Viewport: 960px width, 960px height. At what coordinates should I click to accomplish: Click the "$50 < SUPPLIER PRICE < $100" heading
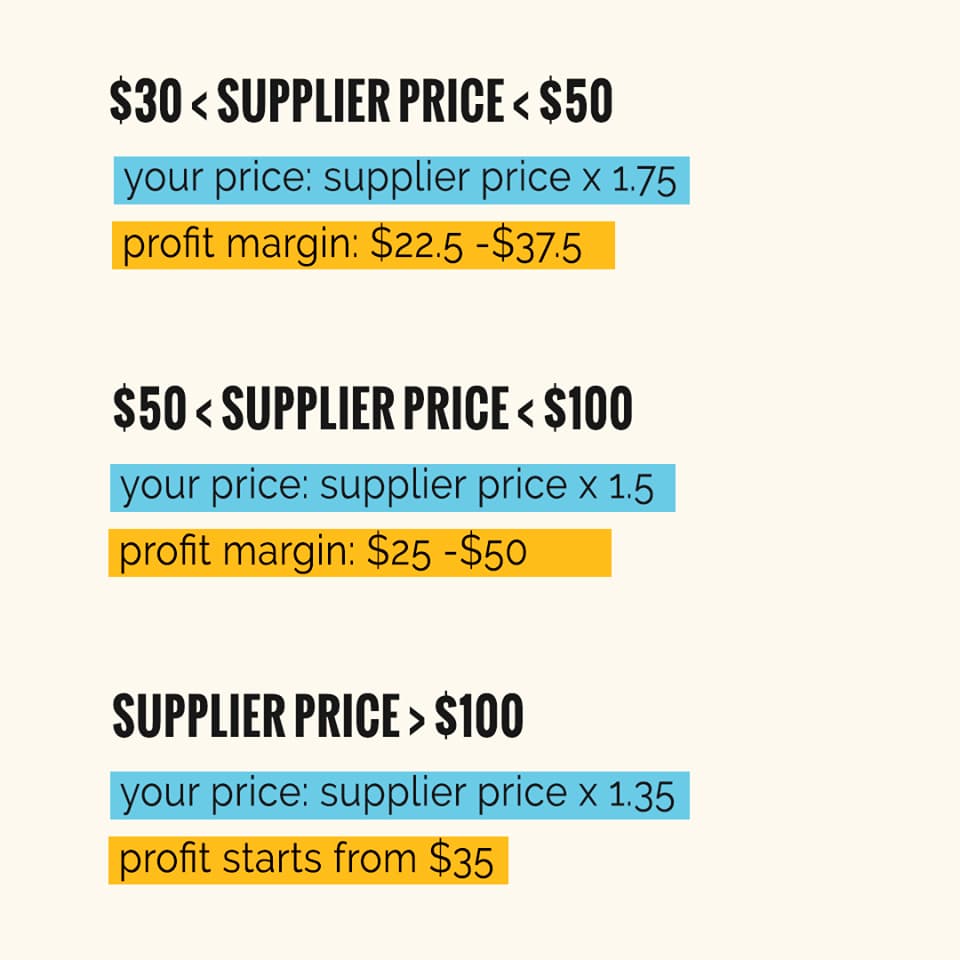point(373,408)
